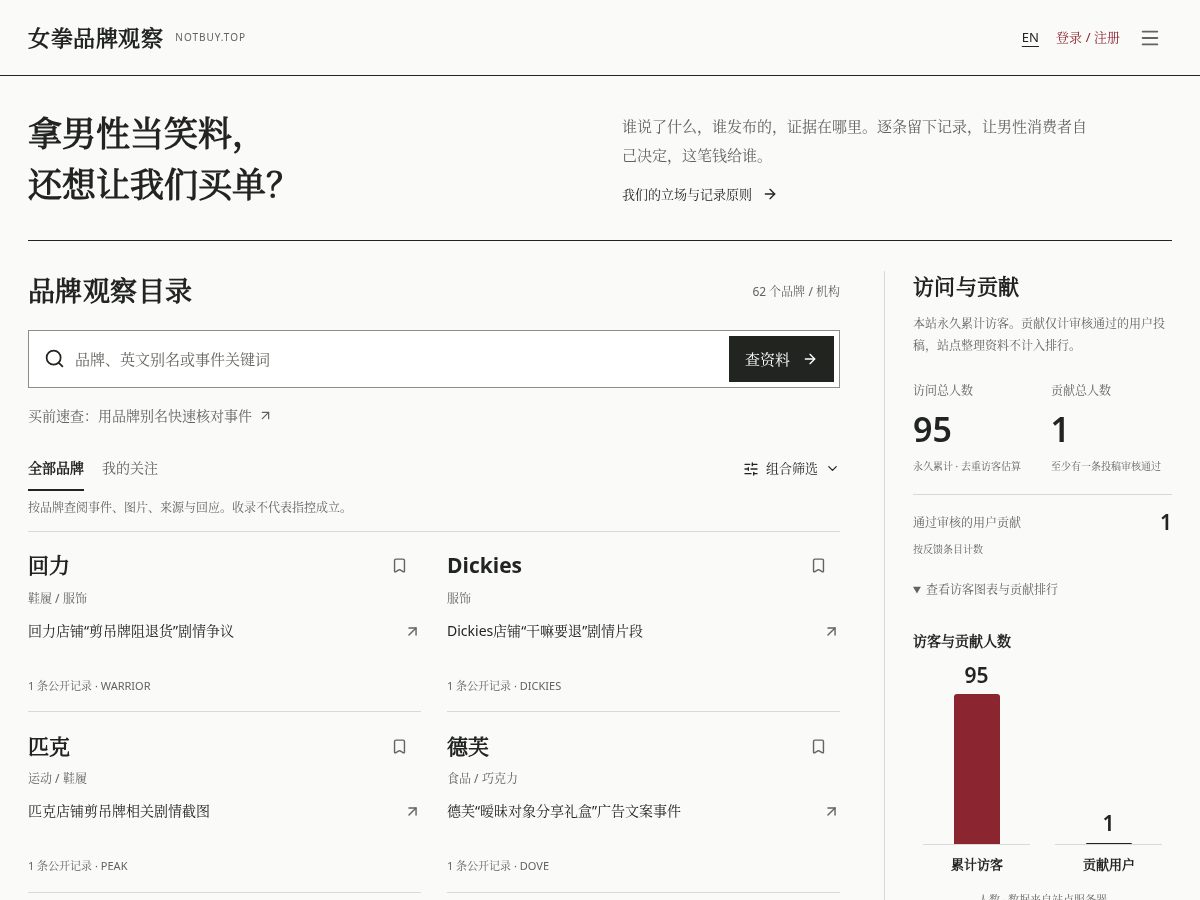This screenshot has width=1200, height=900.
Task: Open the 回力 brand heading
Action: click(49, 566)
